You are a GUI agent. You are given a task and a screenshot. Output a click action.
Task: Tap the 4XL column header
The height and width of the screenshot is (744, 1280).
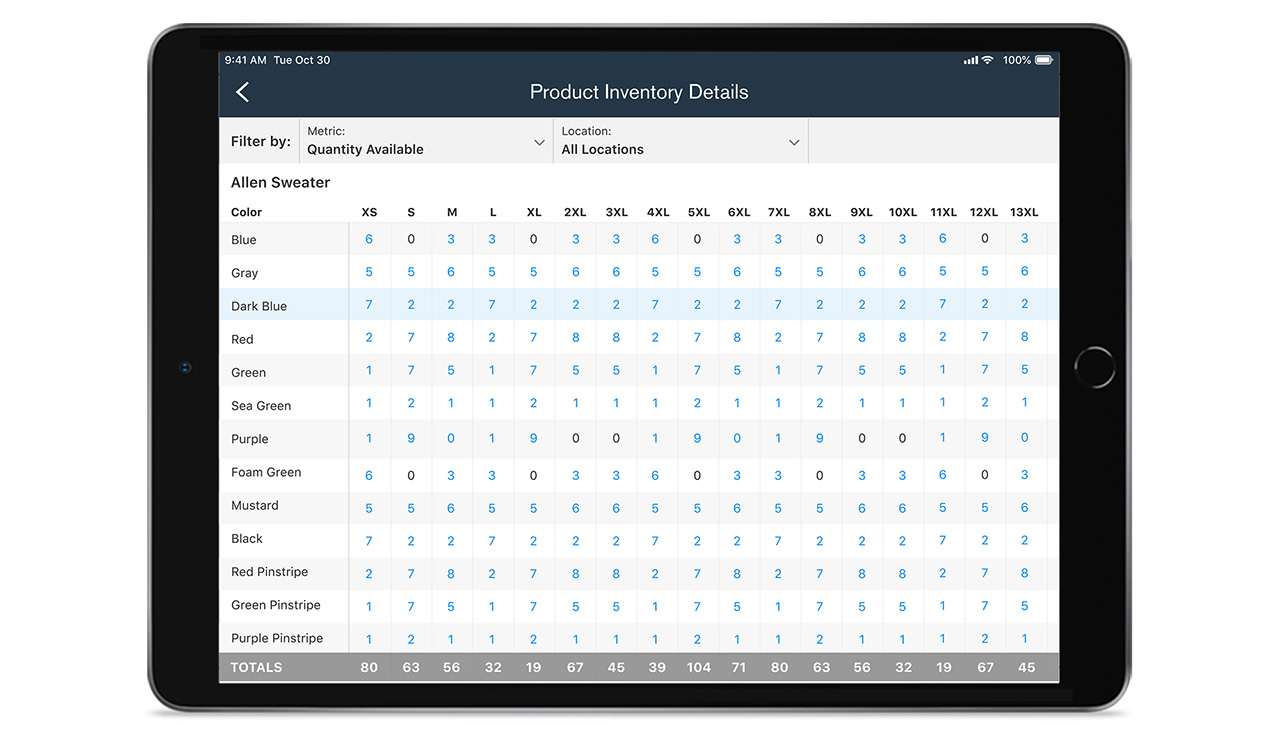click(658, 212)
